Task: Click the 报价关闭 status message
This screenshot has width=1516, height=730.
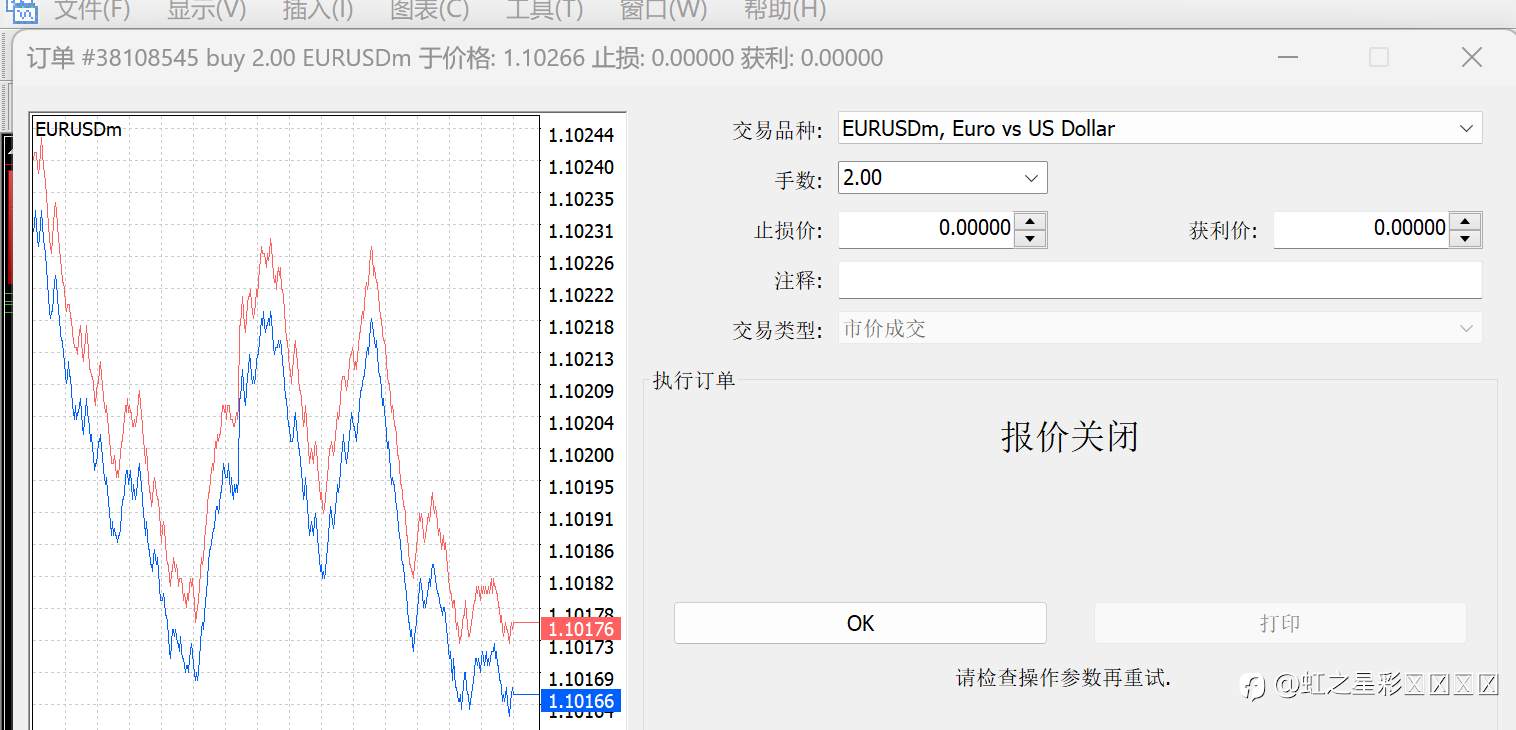Action: (x=1070, y=437)
